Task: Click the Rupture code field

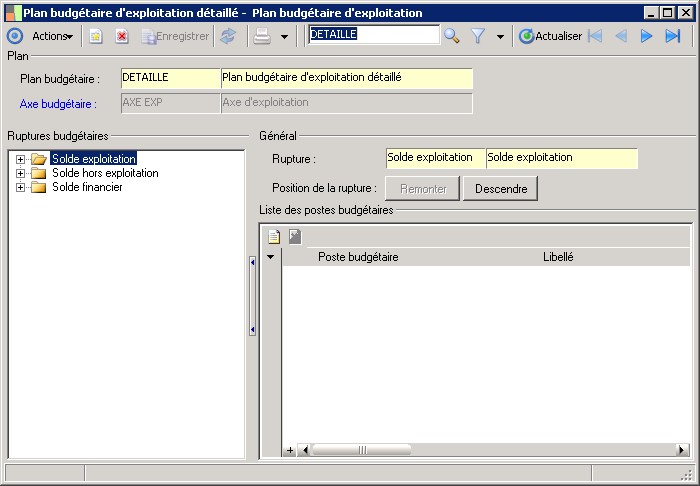Action: pyautogui.click(x=436, y=158)
